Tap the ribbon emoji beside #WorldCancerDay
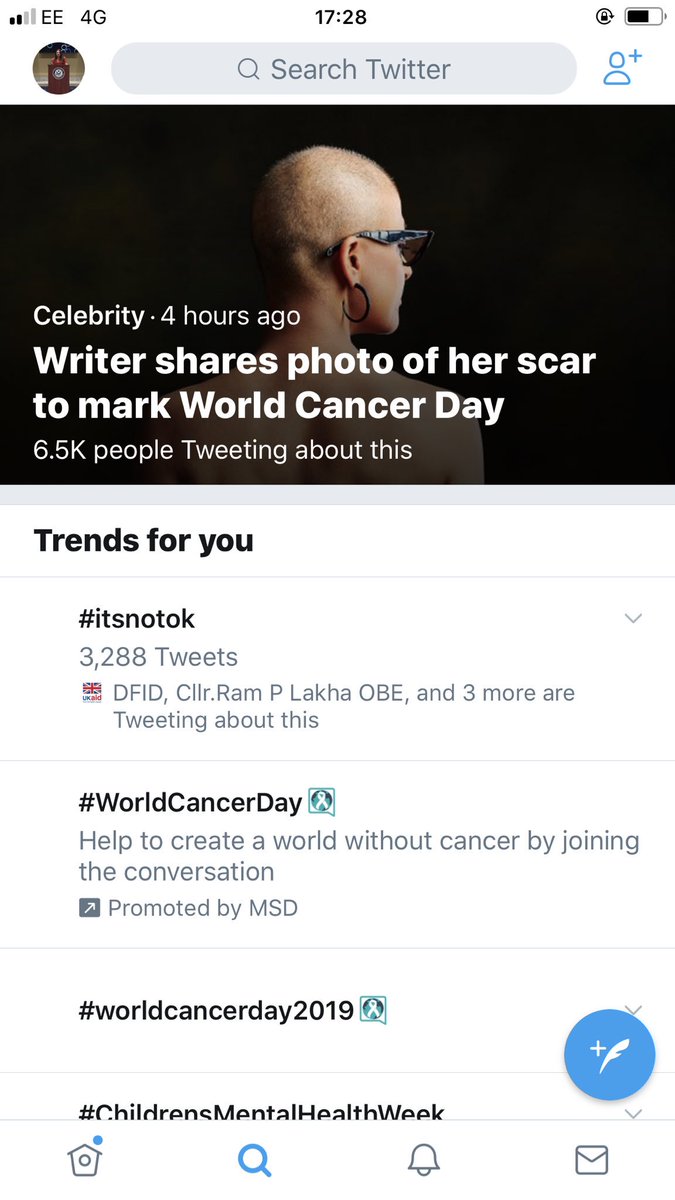Screen dimensions: 675x1200 click(x=321, y=802)
